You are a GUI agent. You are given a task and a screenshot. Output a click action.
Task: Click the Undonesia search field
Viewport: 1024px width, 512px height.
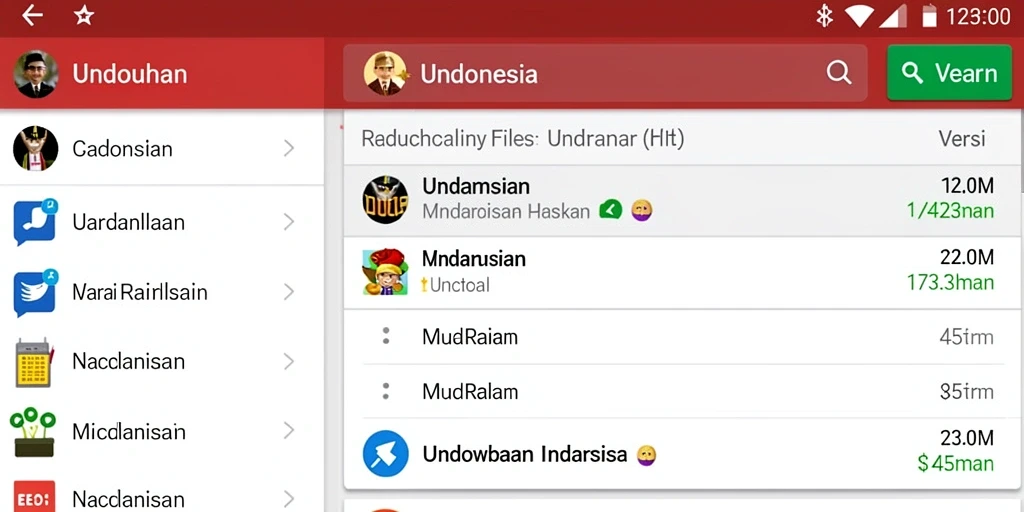pyautogui.click(x=605, y=73)
